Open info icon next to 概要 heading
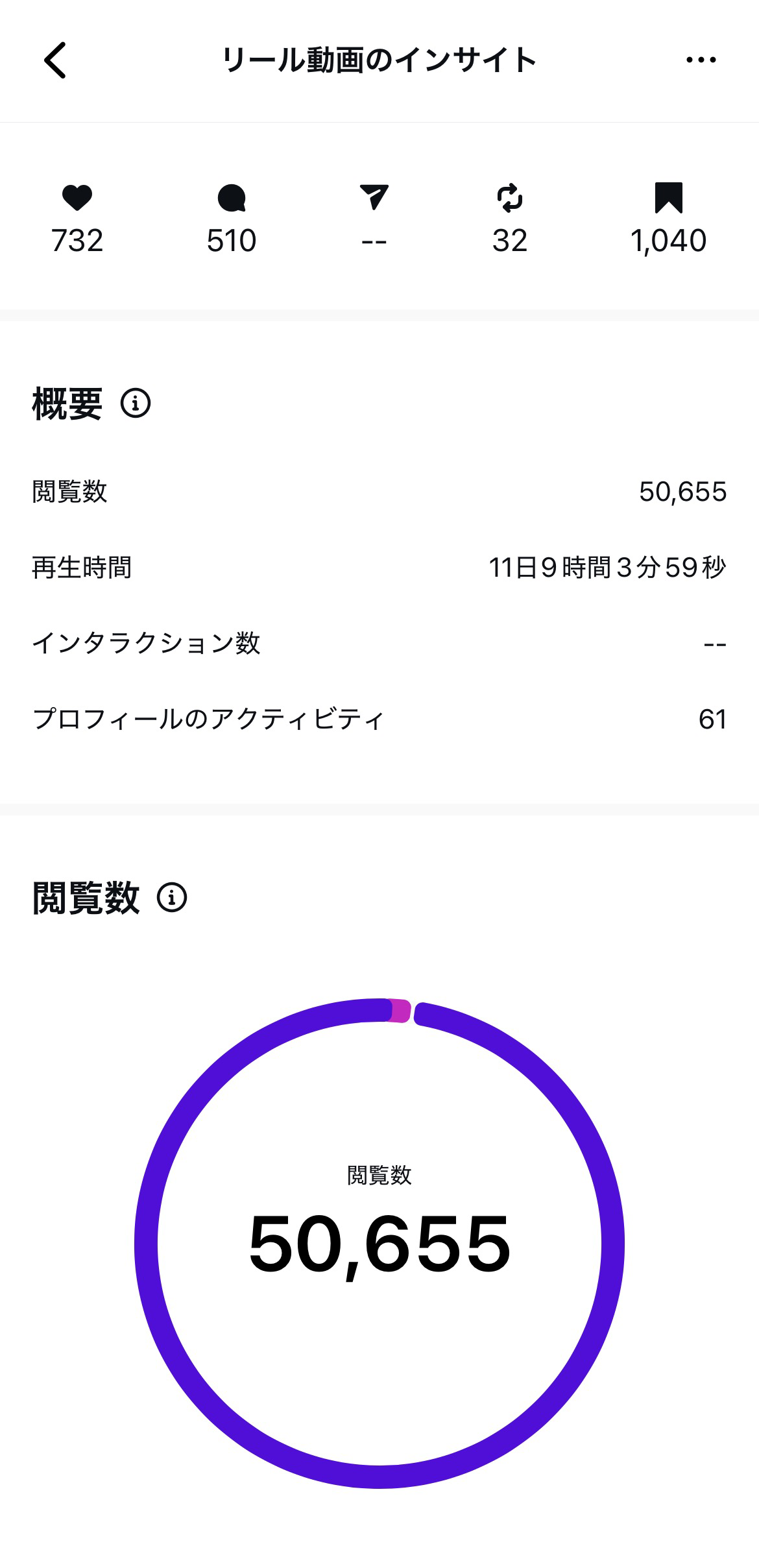 [136, 403]
